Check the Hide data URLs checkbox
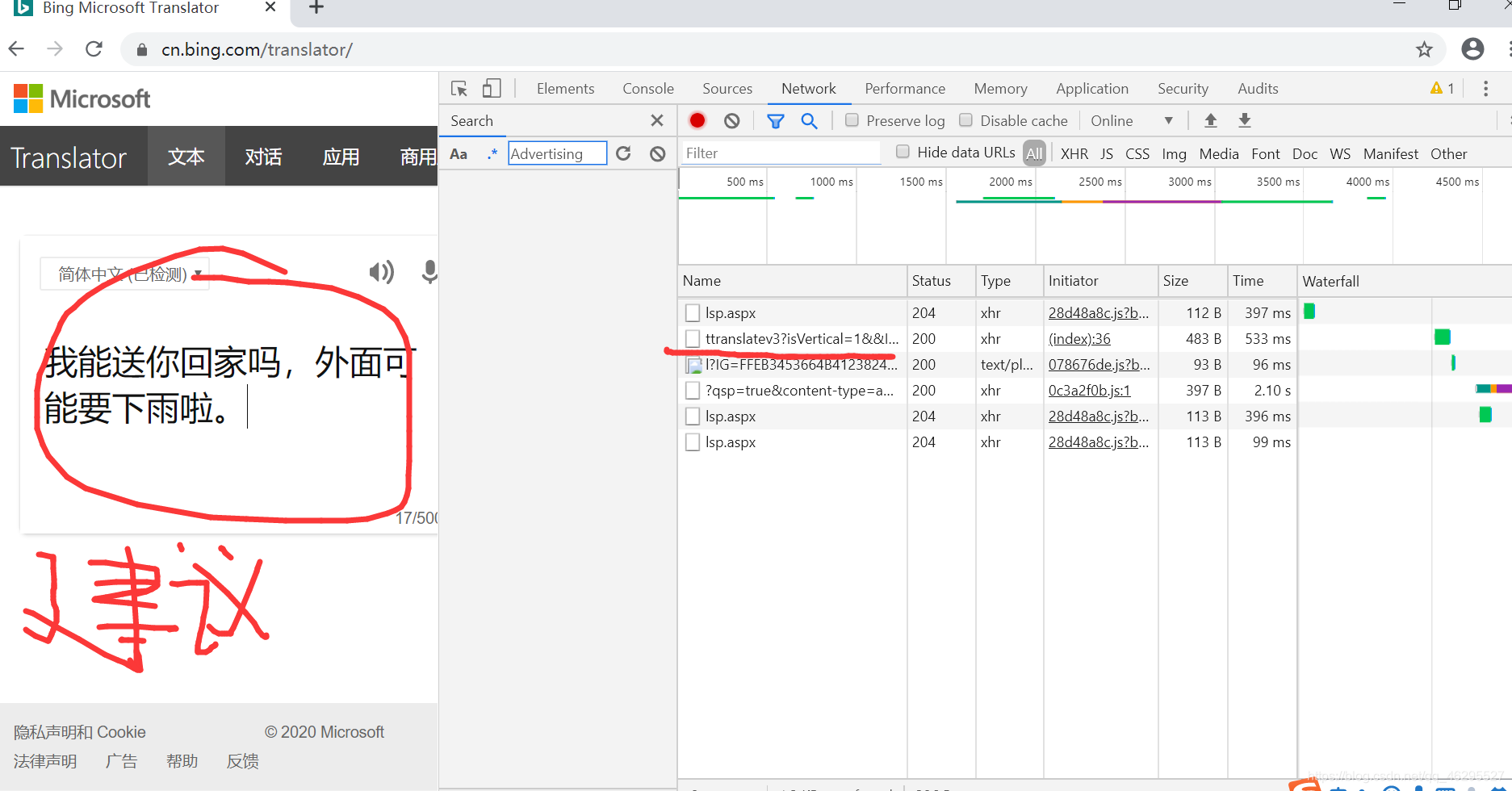This screenshot has width=1512, height=791. click(x=903, y=152)
